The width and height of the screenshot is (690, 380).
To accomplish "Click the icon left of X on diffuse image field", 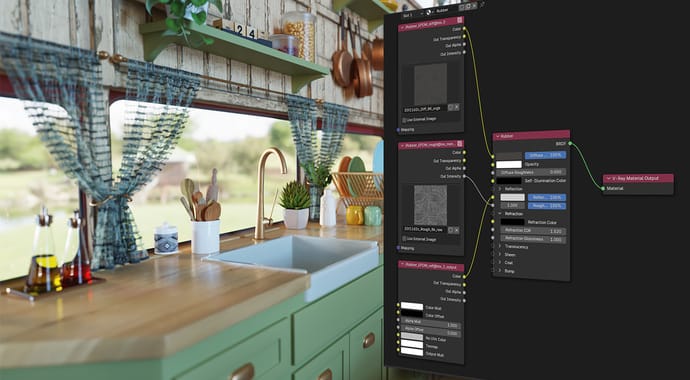I will tap(451, 107).
